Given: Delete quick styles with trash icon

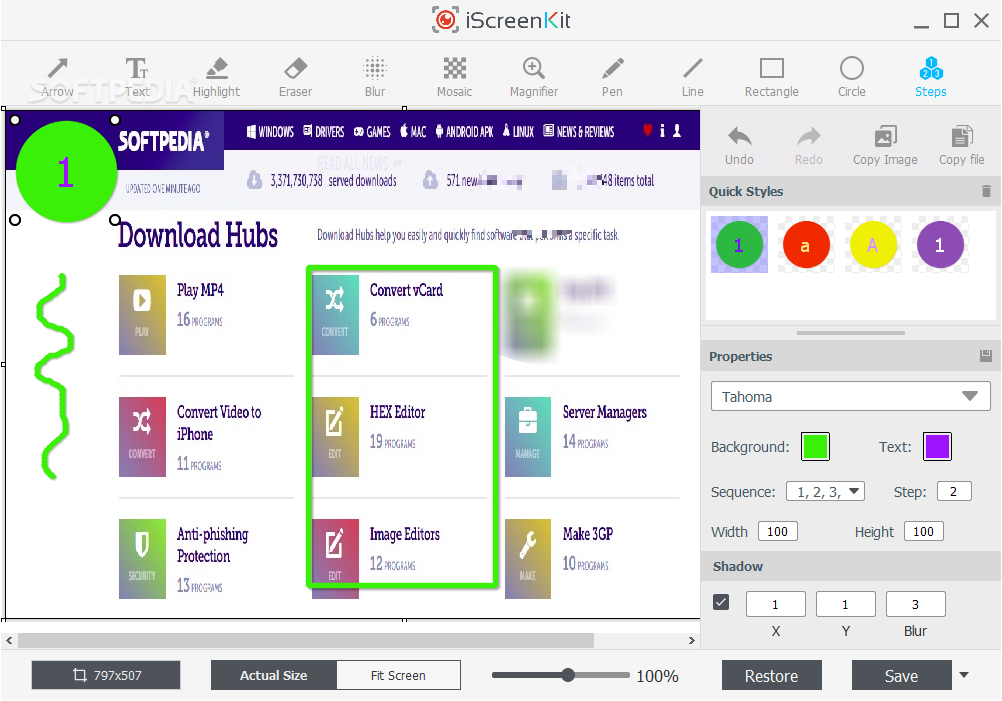Looking at the screenshot, I should [986, 191].
